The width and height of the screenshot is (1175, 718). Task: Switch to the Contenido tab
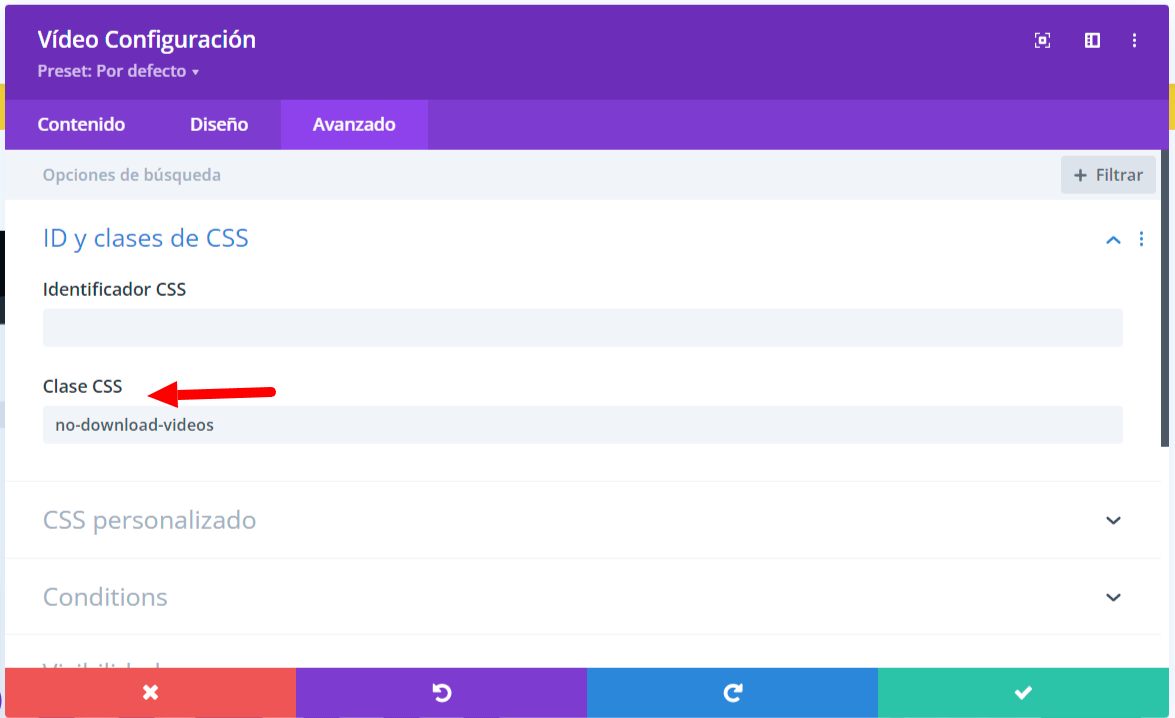click(81, 124)
